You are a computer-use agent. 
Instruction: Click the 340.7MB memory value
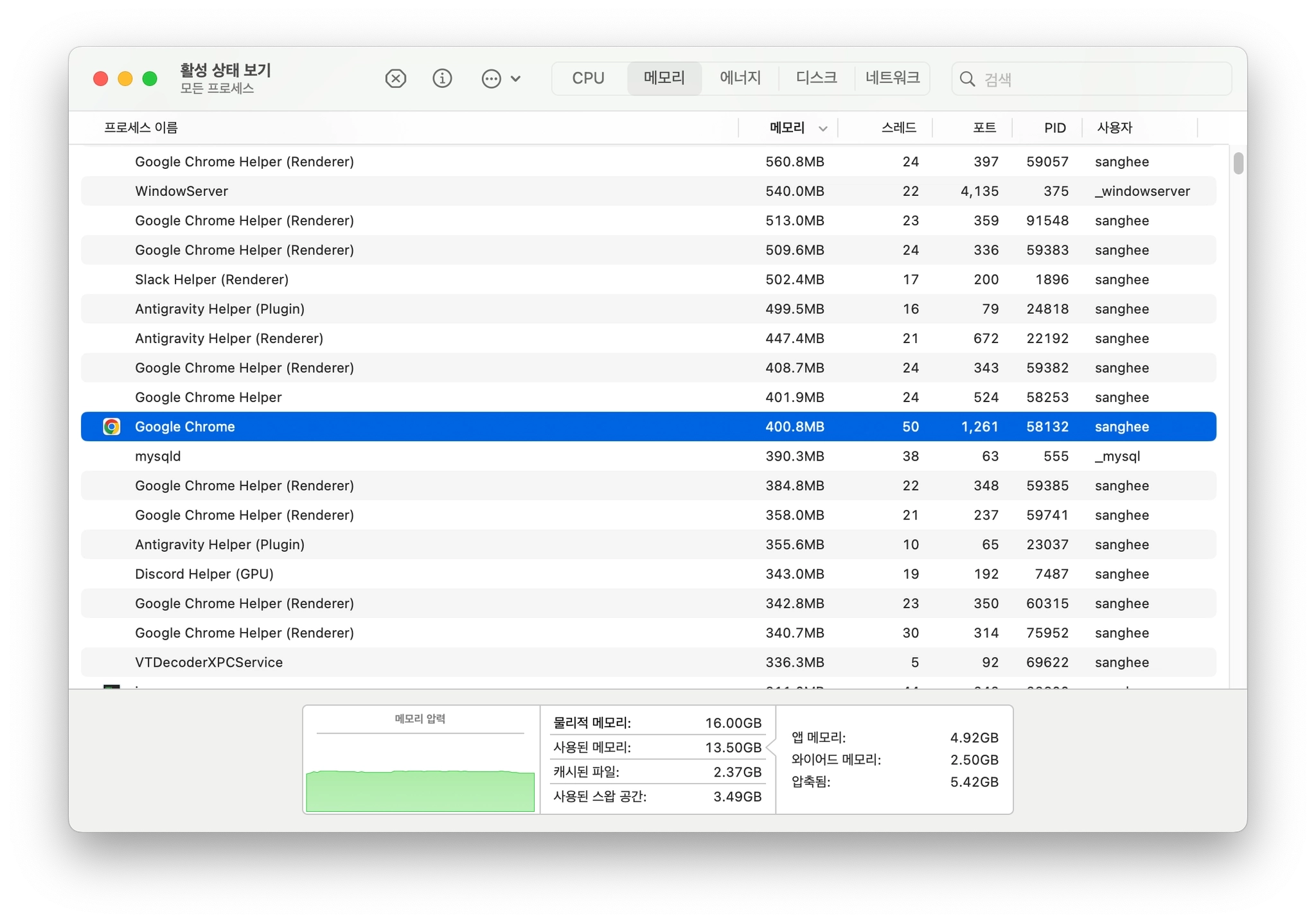tap(795, 633)
